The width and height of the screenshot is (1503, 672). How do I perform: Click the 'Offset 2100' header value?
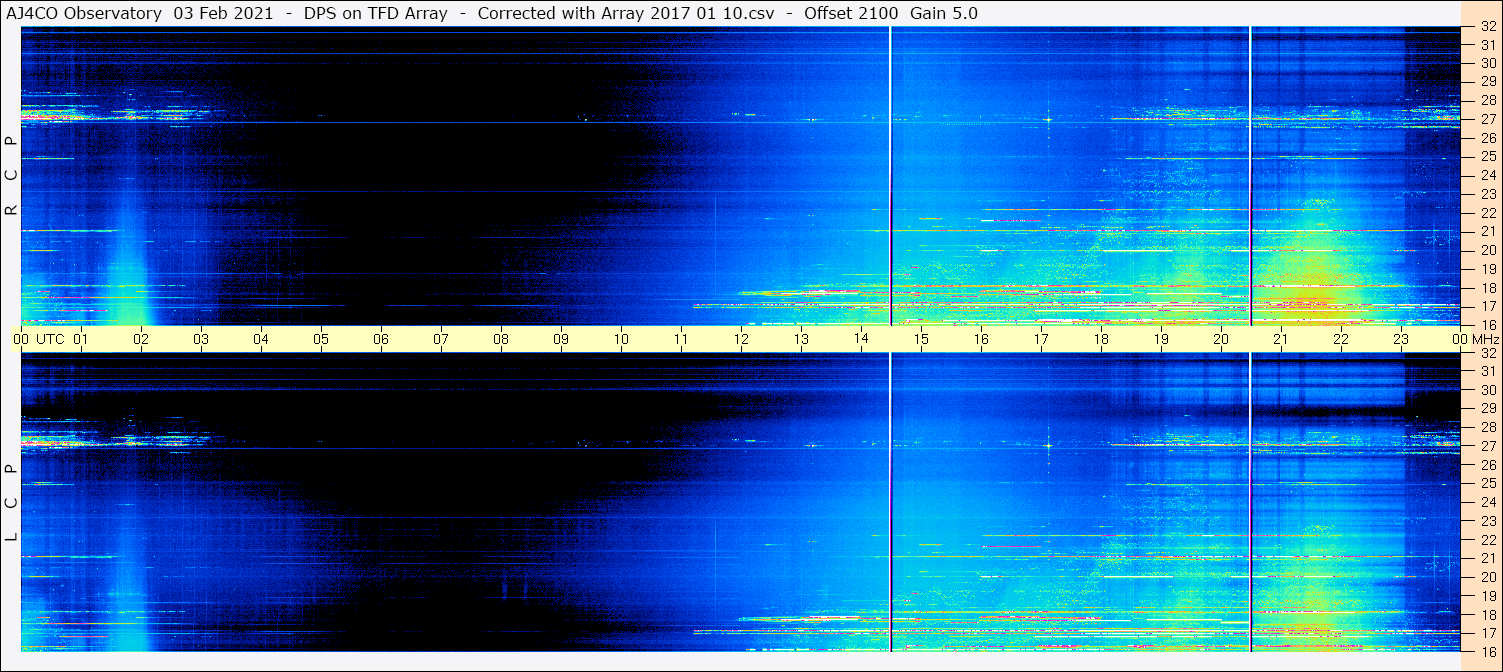[x=850, y=13]
